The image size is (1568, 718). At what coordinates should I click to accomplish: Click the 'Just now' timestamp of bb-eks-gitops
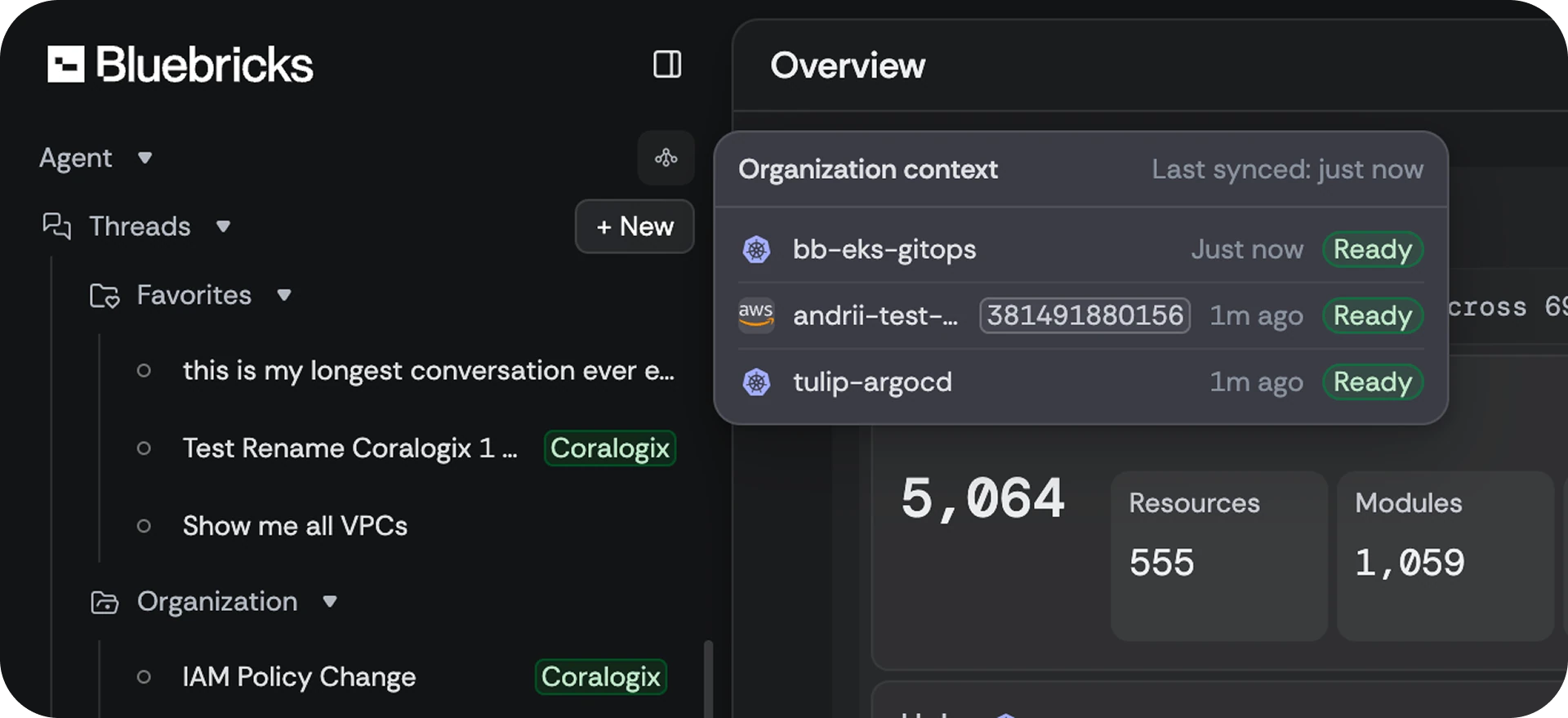(x=1247, y=249)
